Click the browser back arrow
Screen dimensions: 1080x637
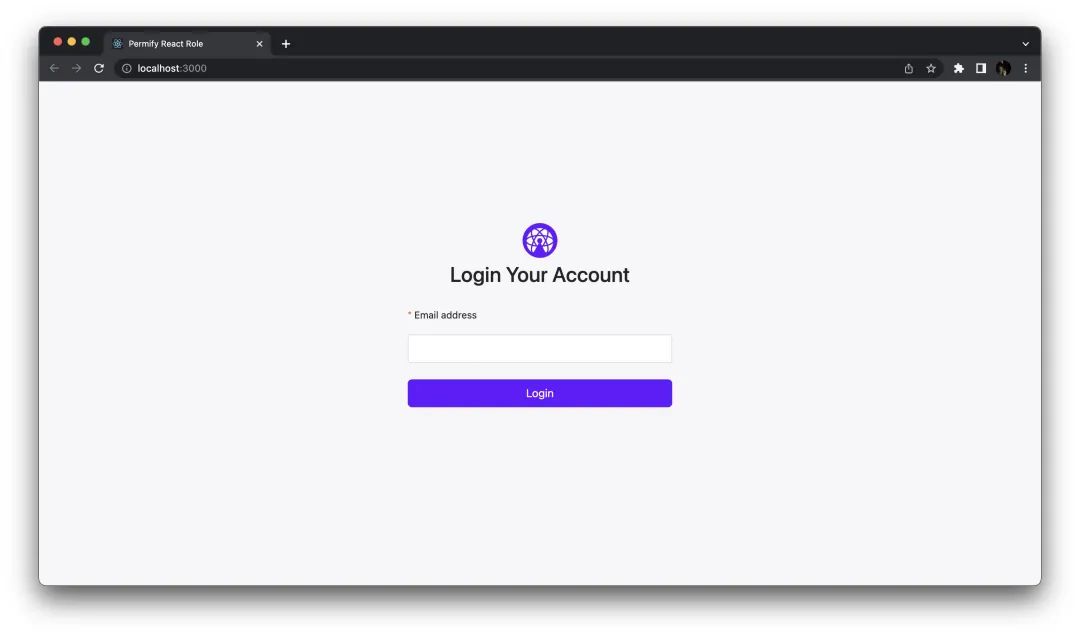[54, 68]
